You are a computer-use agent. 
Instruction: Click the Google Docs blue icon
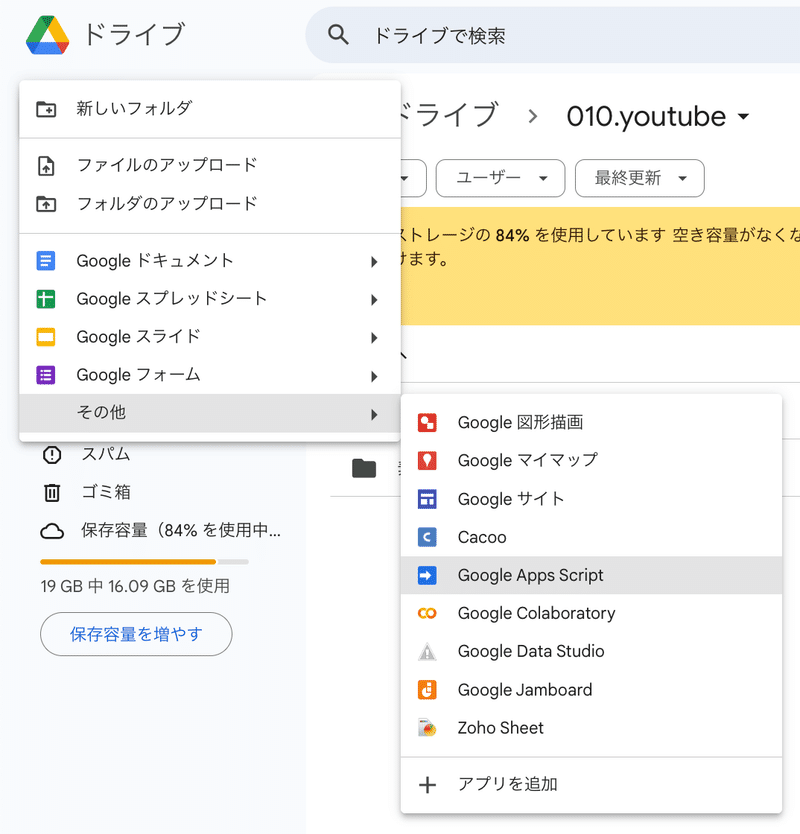[46, 261]
